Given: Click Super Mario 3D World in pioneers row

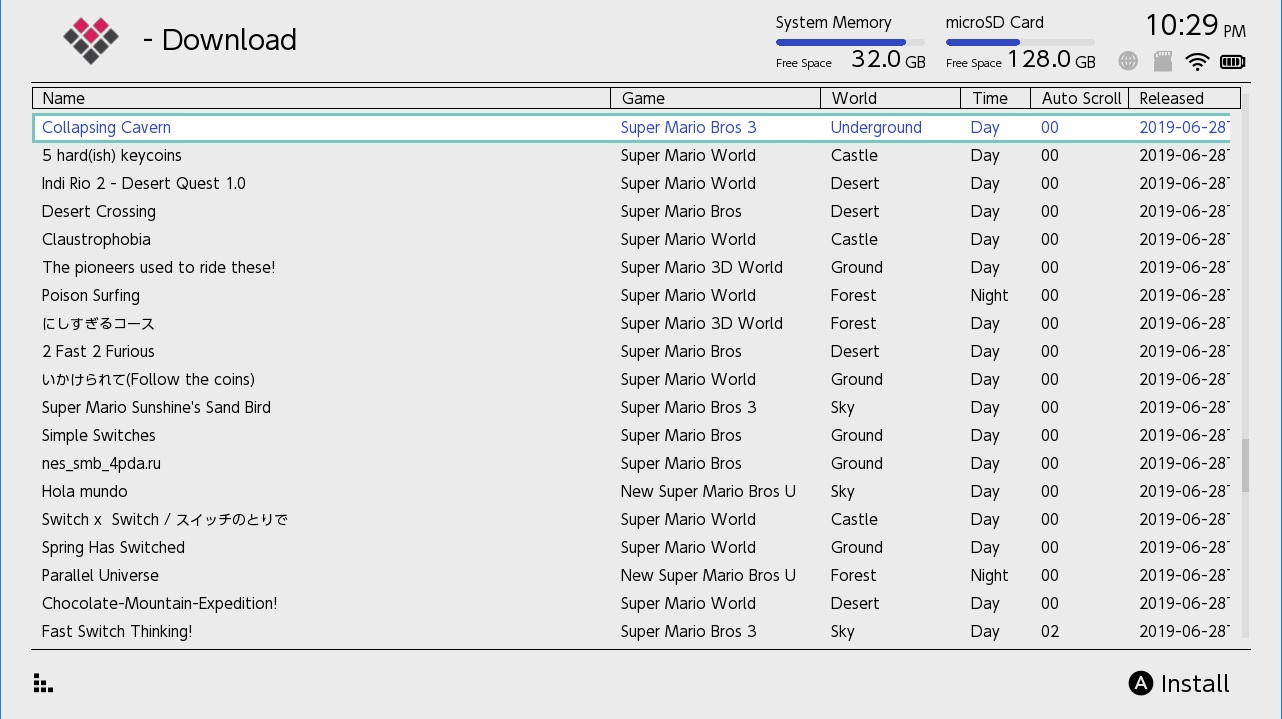Looking at the screenshot, I should click(701, 267).
